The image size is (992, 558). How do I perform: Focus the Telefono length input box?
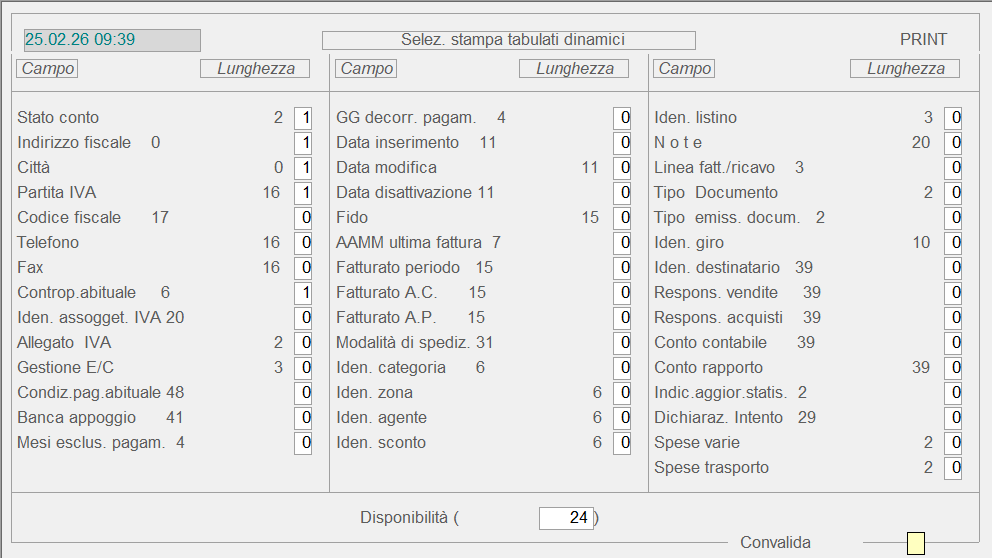tap(303, 243)
